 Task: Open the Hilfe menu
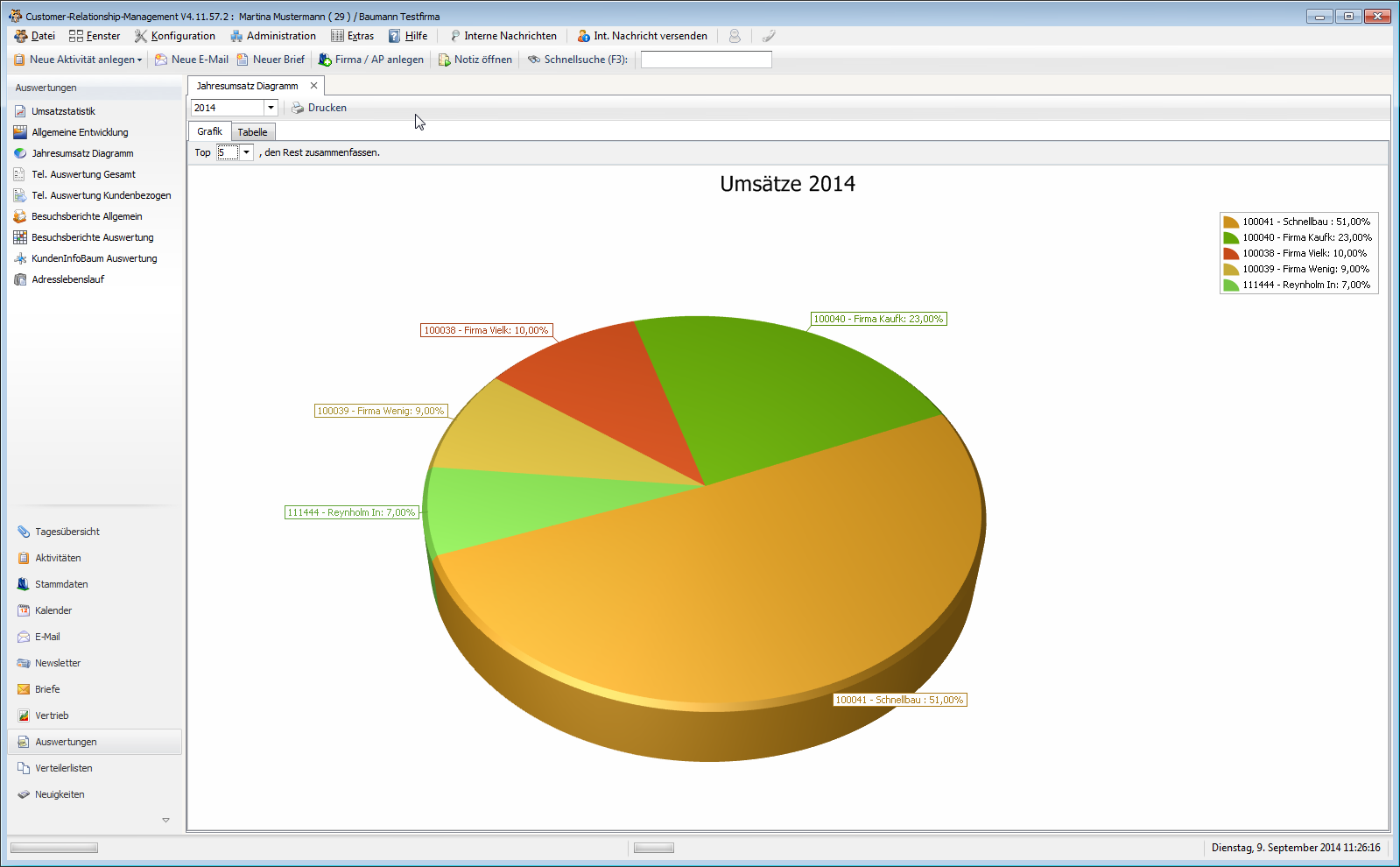pyautogui.click(x=408, y=36)
